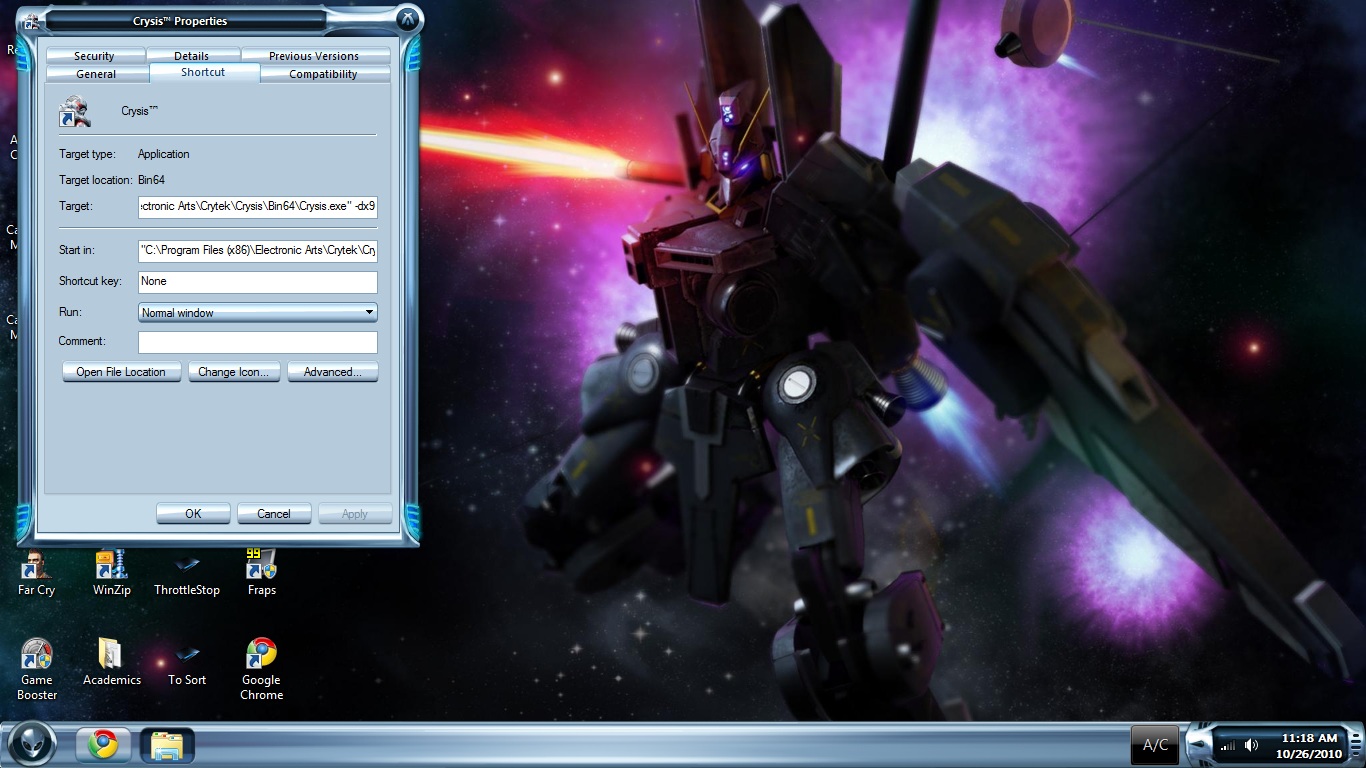Open the Advanced shortcut options
Viewport: 1366px width, 768px height.
point(333,372)
